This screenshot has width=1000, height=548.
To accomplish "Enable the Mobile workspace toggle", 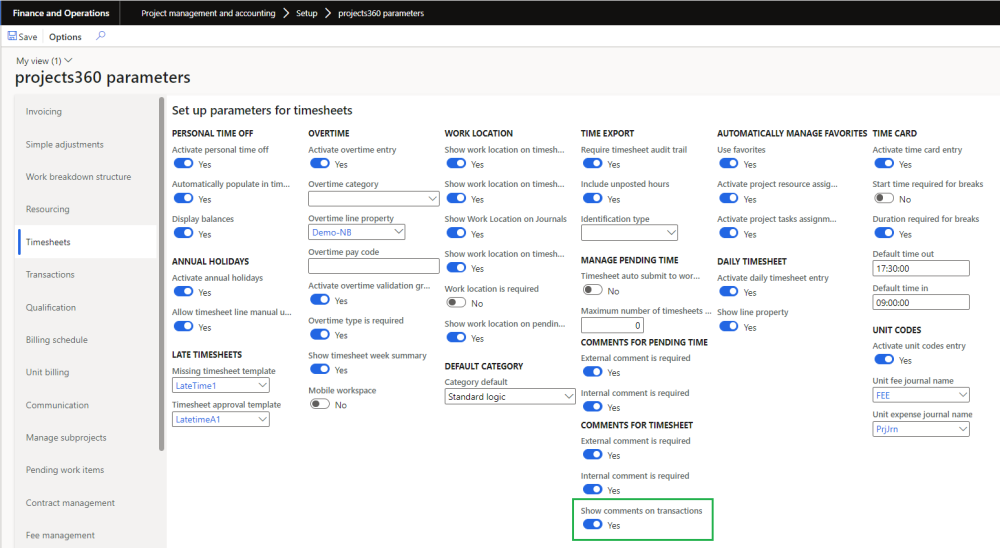I will tap(320, 404).
